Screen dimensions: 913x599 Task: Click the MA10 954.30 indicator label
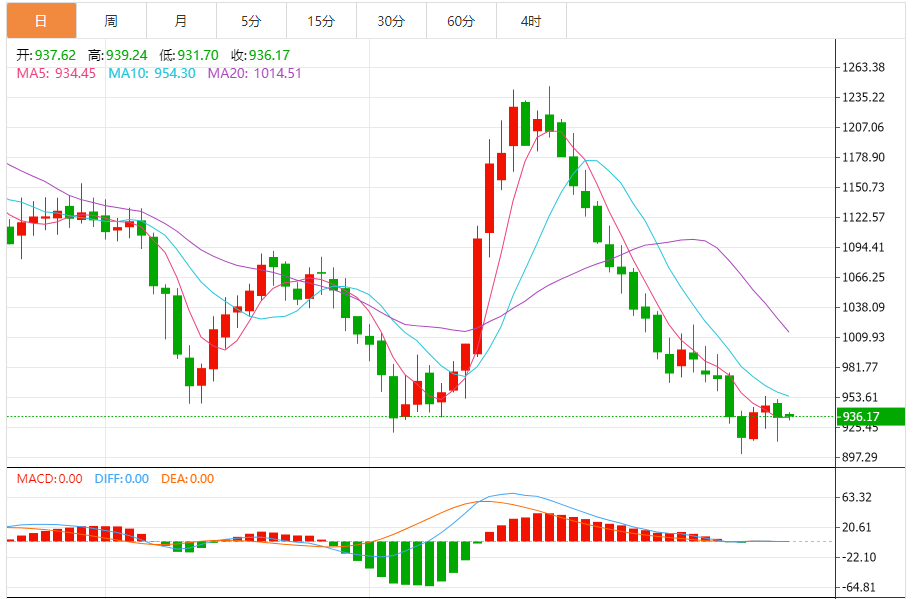(152, 73)
